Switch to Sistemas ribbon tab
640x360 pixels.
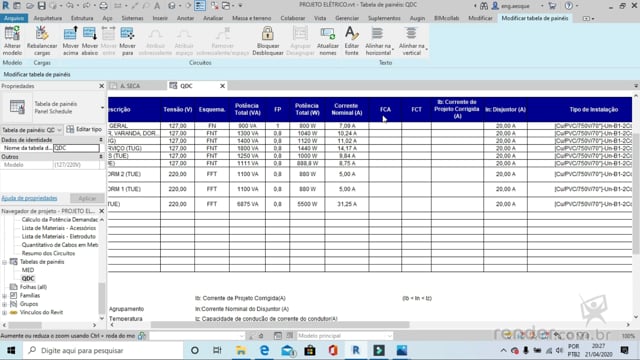tap(132, 18)
